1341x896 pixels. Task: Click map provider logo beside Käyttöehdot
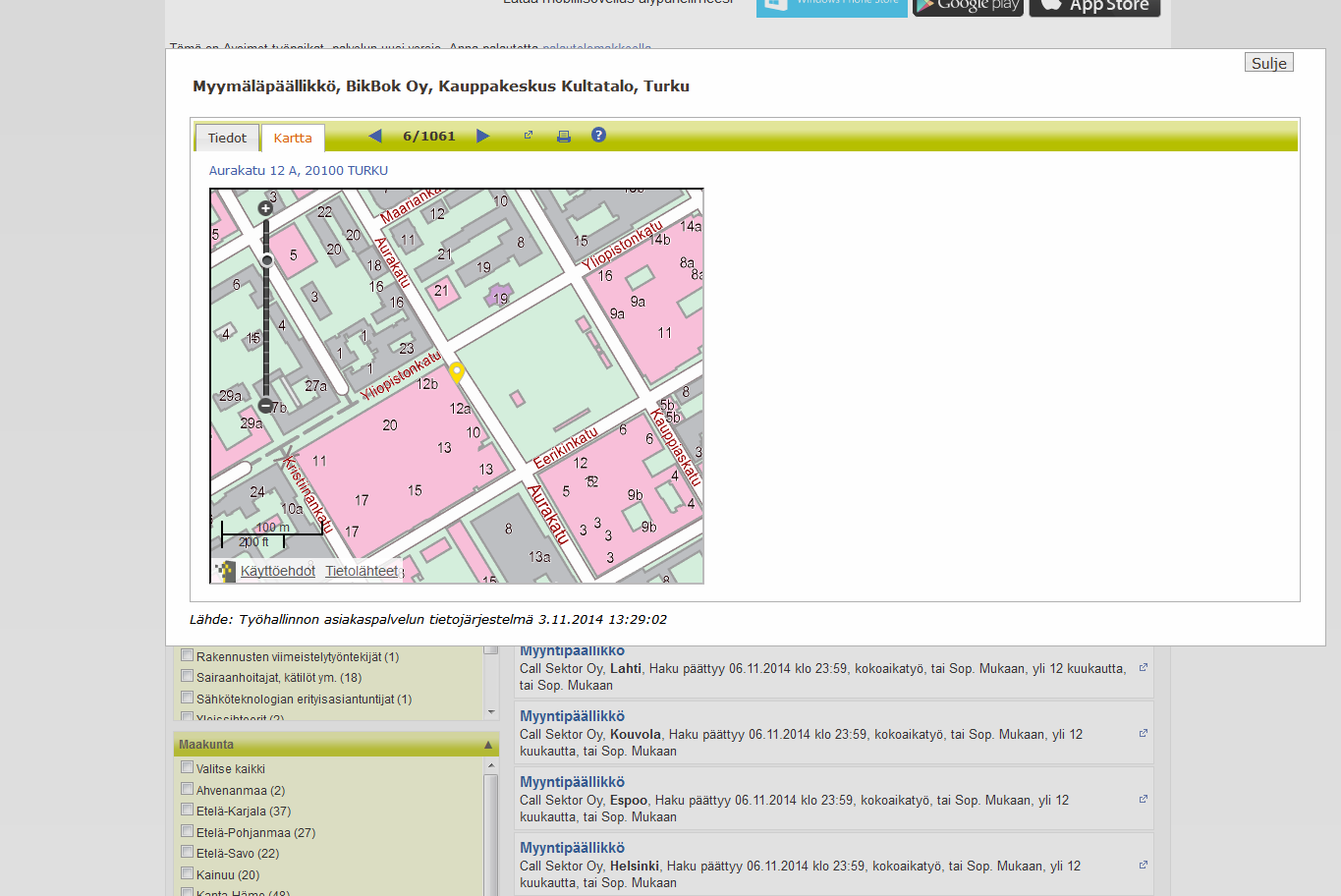225,571
